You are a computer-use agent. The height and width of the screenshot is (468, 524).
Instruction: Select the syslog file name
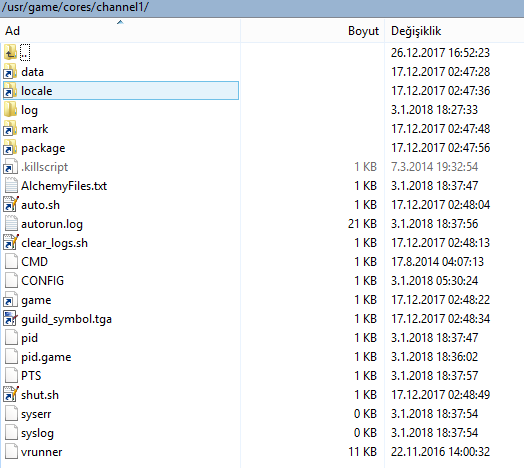37,434
